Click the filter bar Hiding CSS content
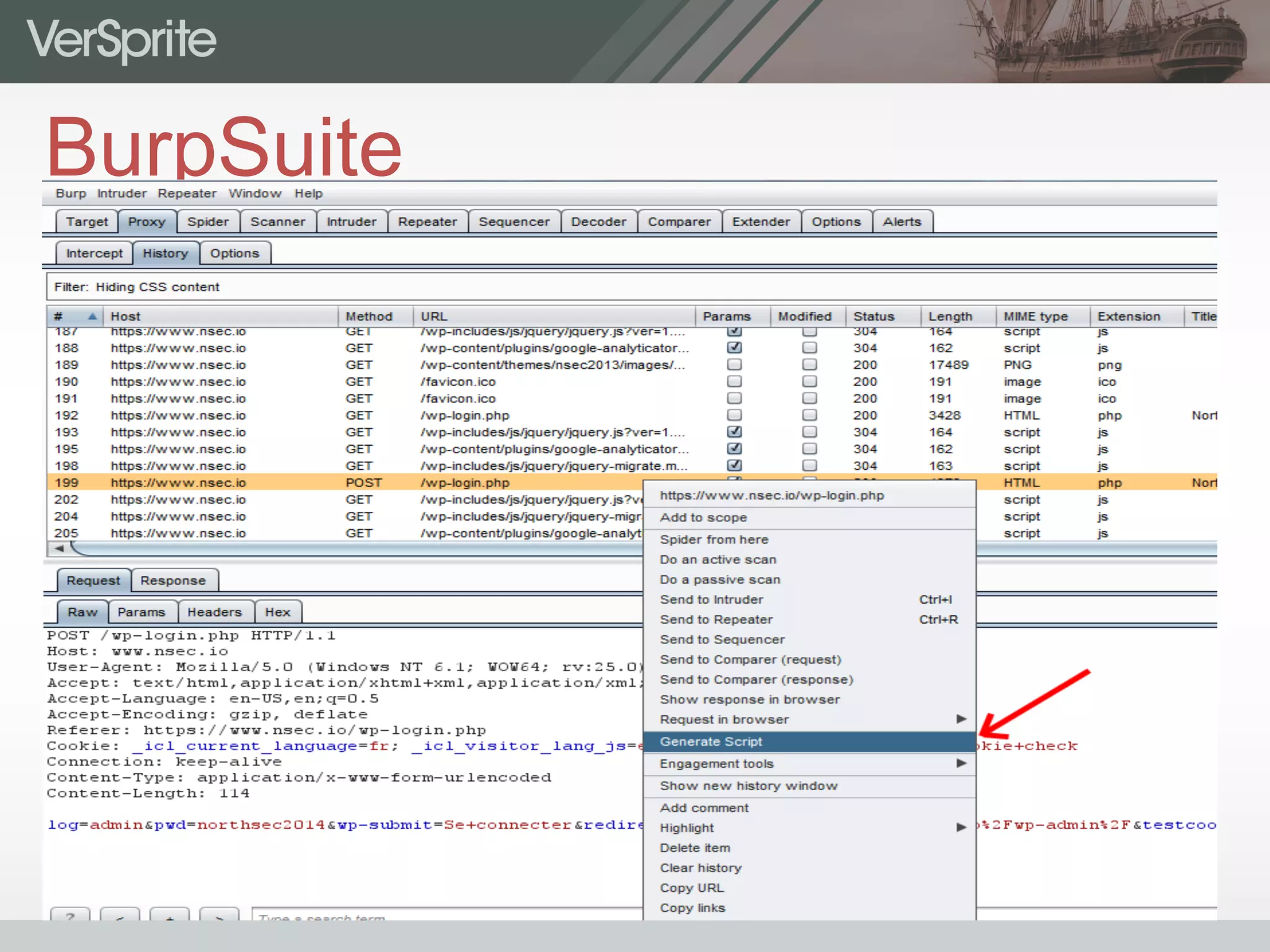 [x=631, y=287]
